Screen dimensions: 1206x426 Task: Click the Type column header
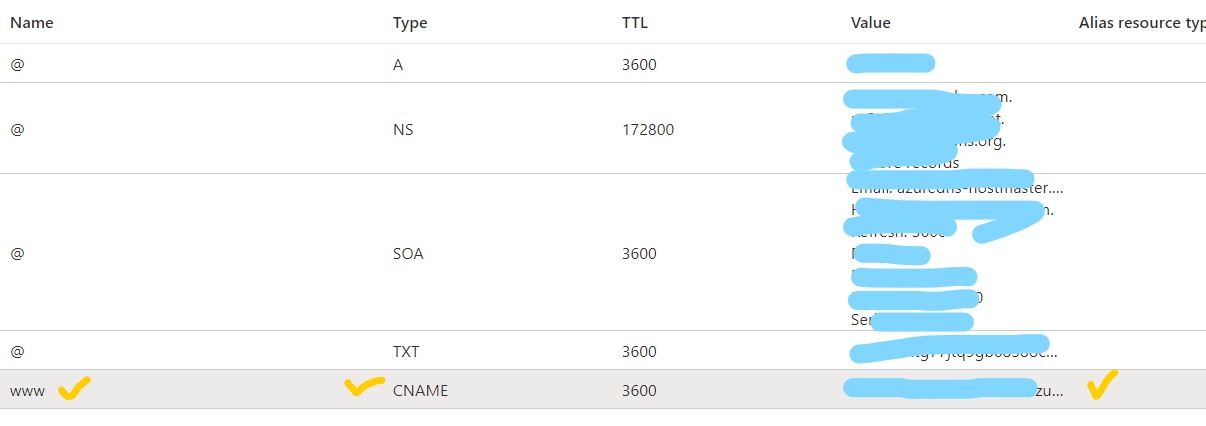point(410,23)
